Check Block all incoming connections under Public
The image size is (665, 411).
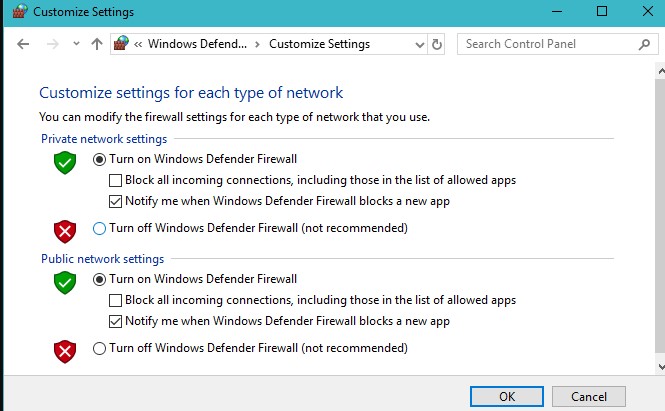[x=115, y=300]
